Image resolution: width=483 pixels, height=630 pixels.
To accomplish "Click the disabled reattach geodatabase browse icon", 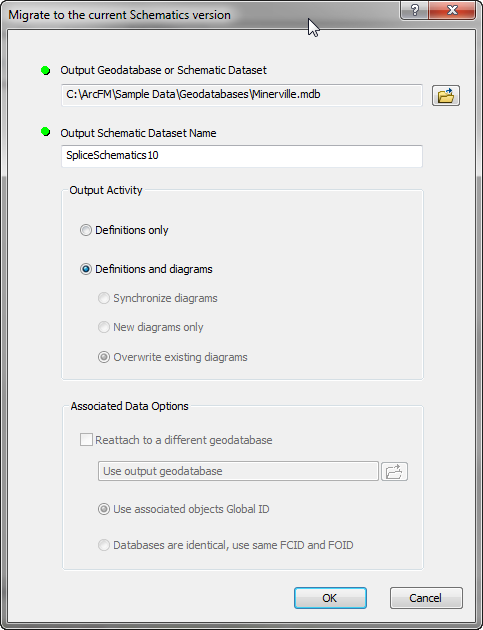I will pyautogui.click(x=394, y=471).
